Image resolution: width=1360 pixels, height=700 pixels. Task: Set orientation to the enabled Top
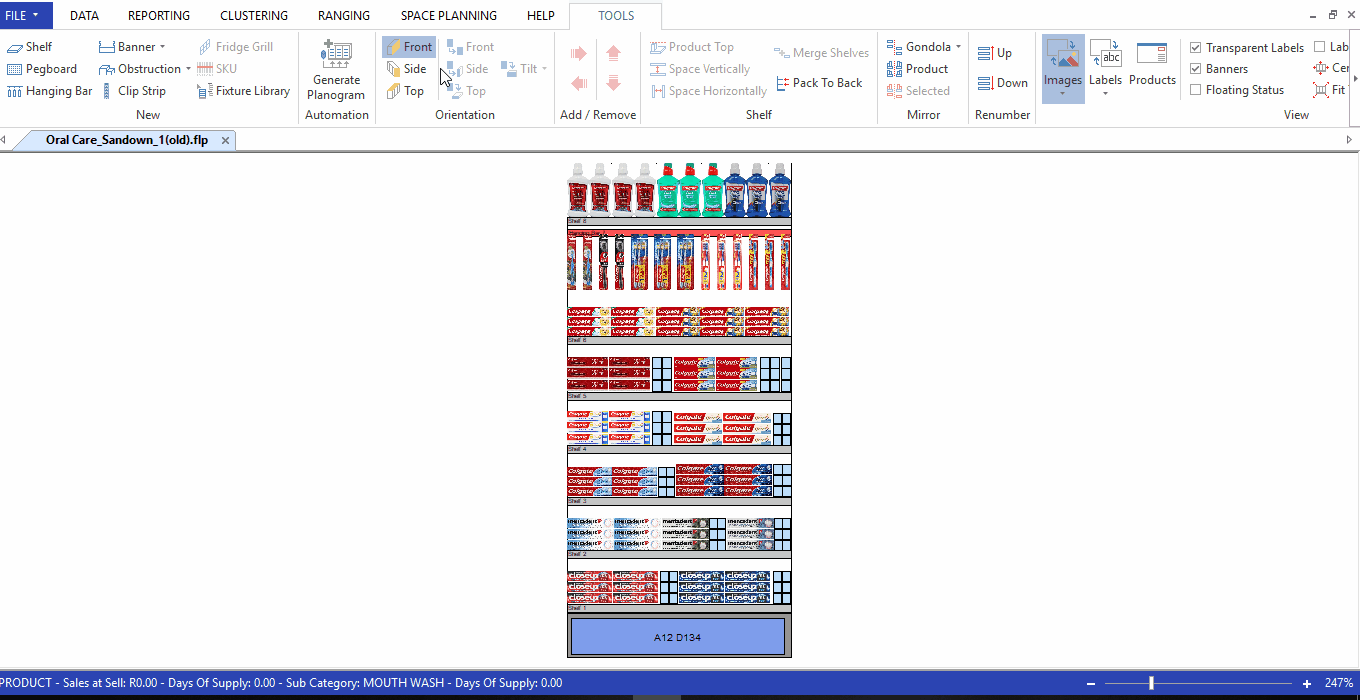pos(405,91)
